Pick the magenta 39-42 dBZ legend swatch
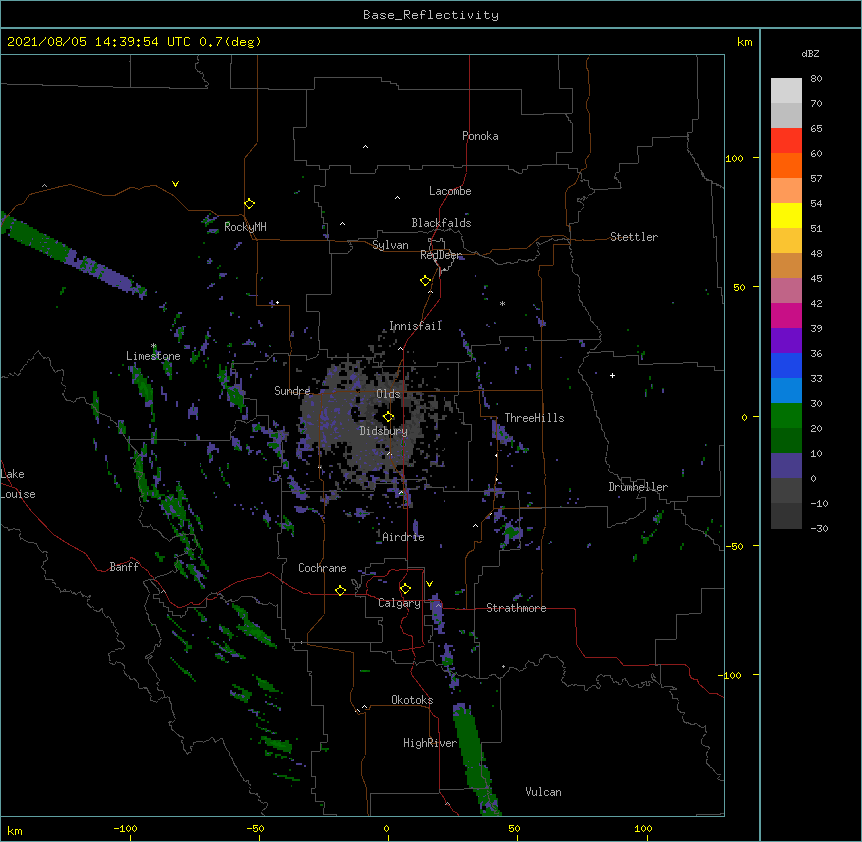 coord(786,315)
